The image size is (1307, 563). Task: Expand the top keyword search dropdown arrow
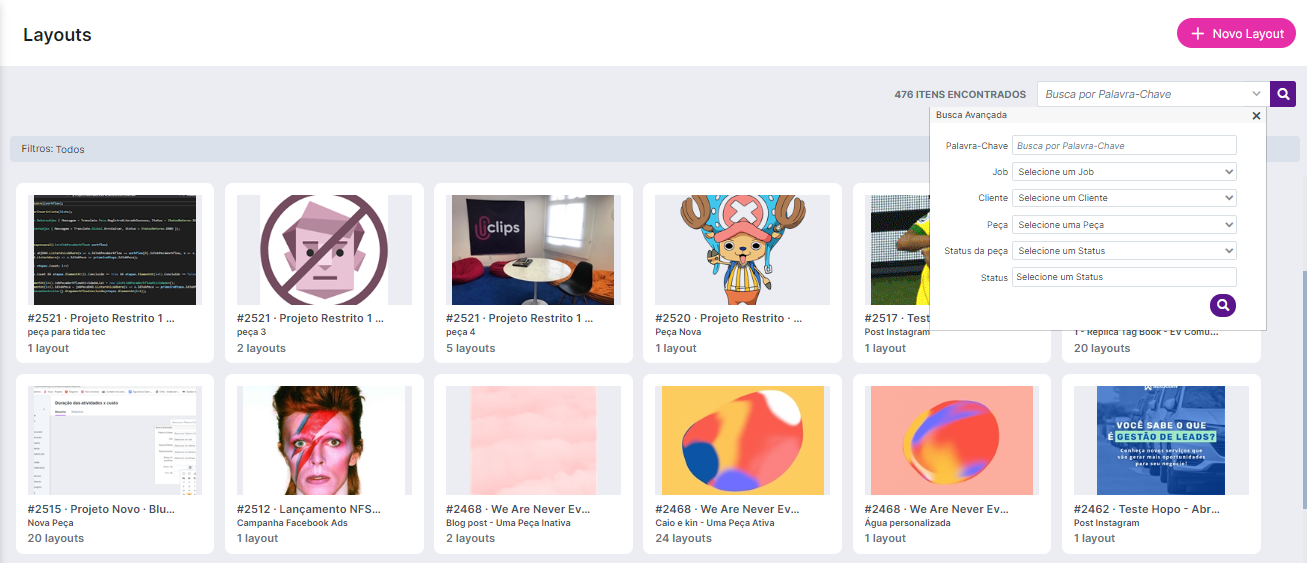coord(1256,94)
